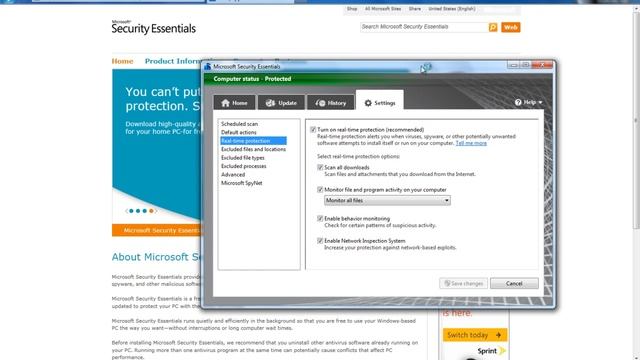Select Real-time protection settings item

(x=253, y=141)
